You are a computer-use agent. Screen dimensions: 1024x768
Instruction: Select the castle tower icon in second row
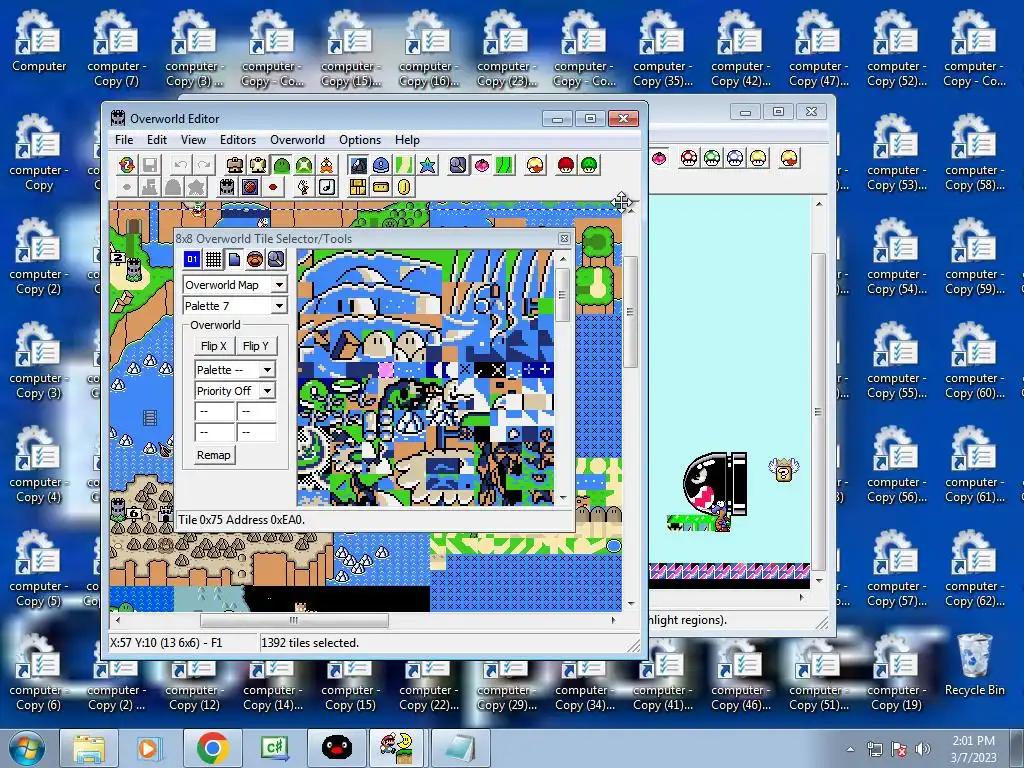[x=227, y=187]
